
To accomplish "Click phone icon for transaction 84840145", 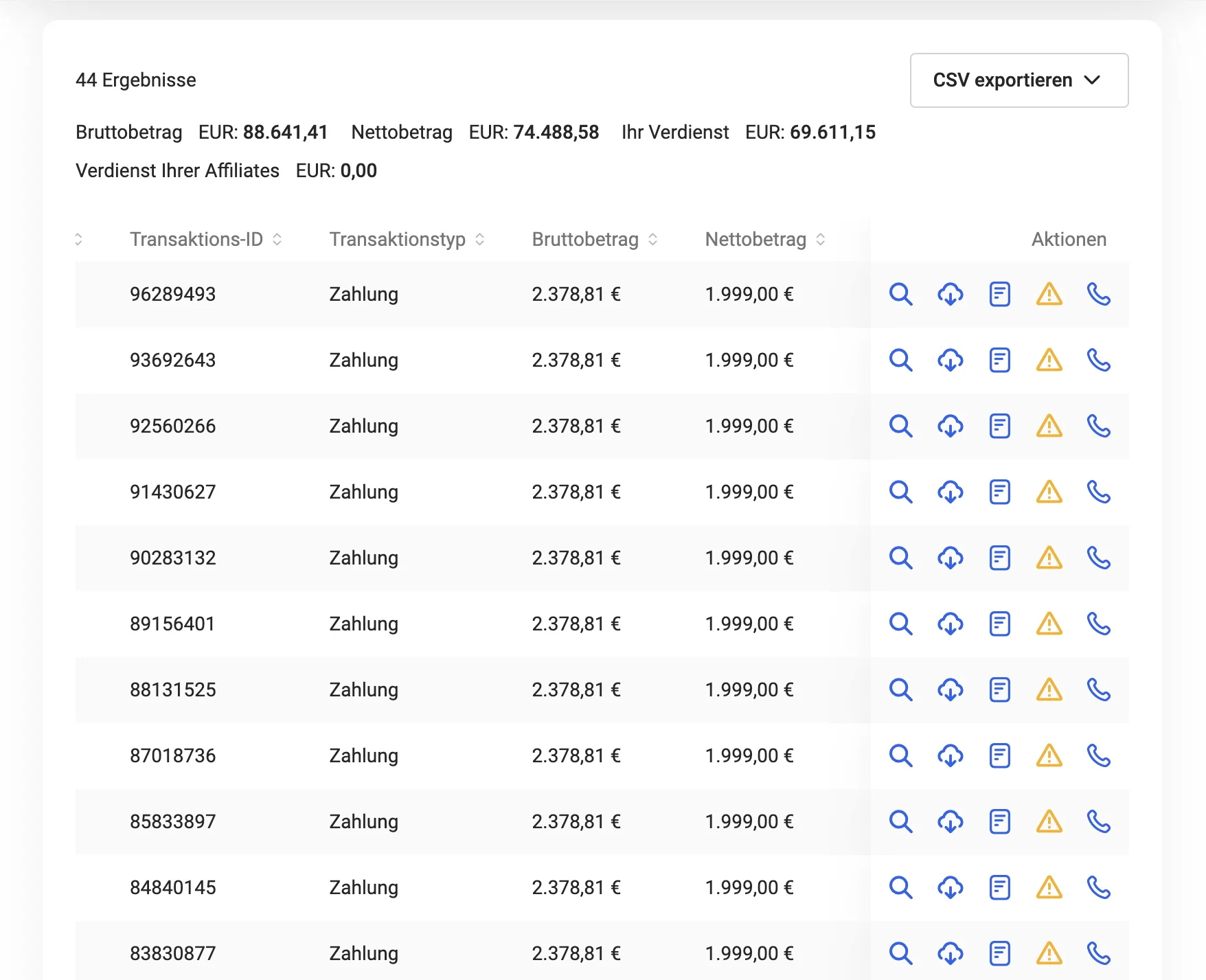I will coord(1098,887).
